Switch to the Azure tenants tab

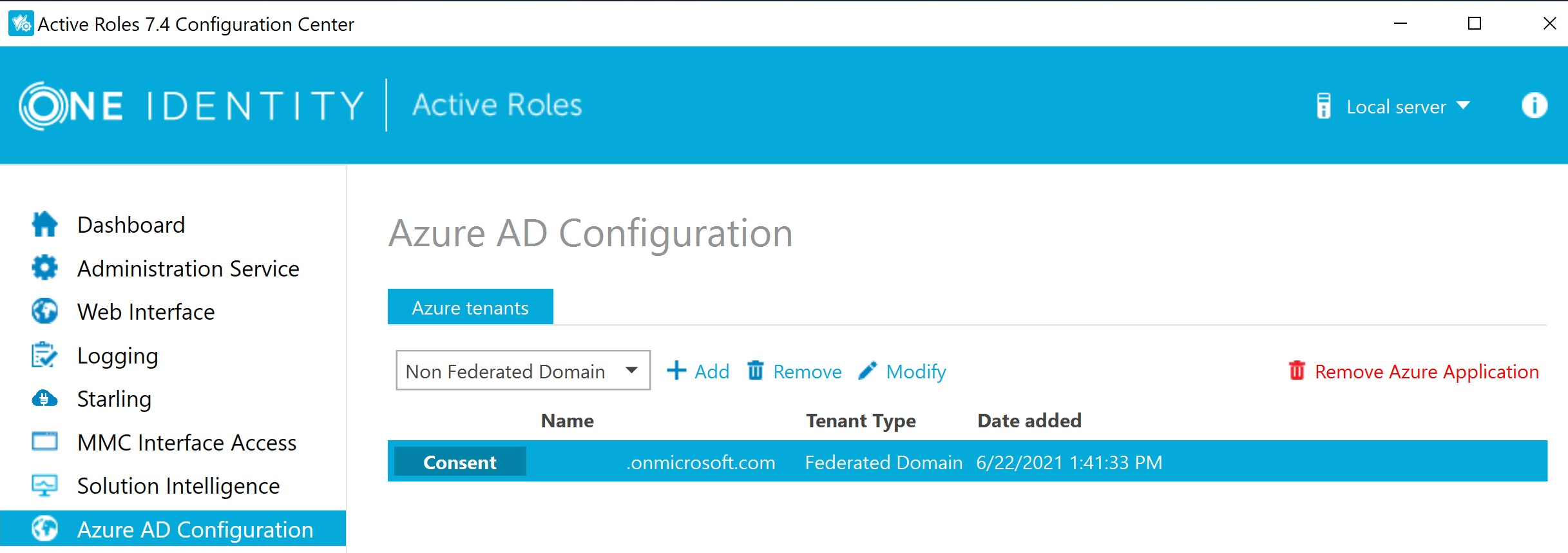point(470,307)
